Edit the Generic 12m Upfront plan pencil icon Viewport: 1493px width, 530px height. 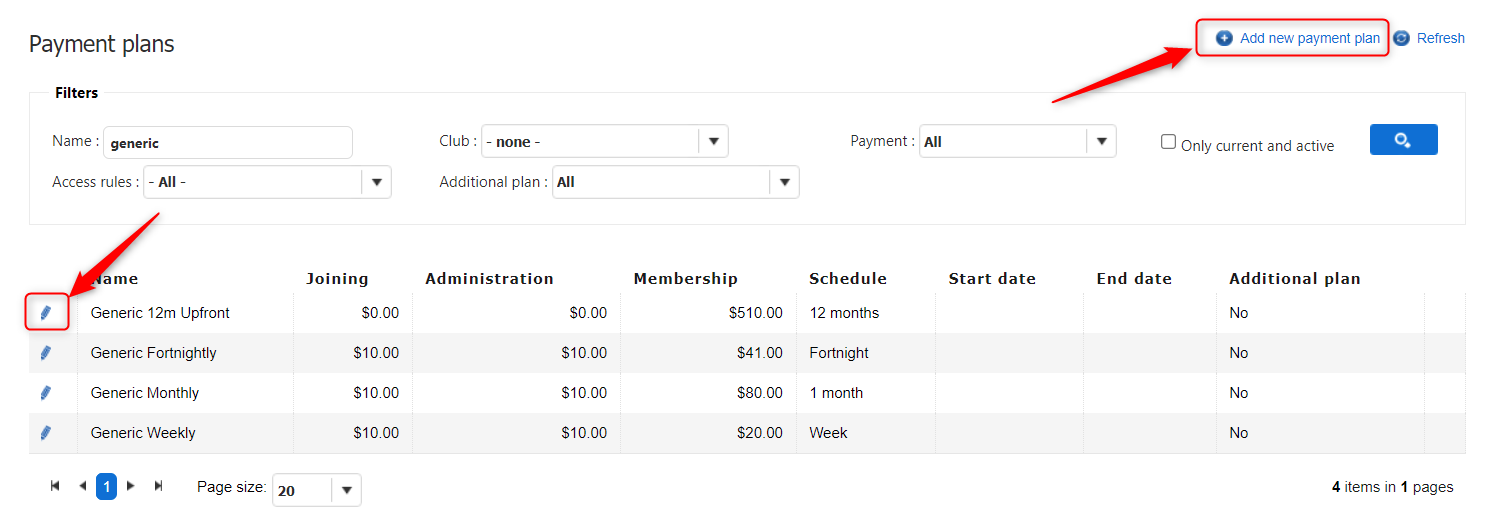[x=46, y=313]
